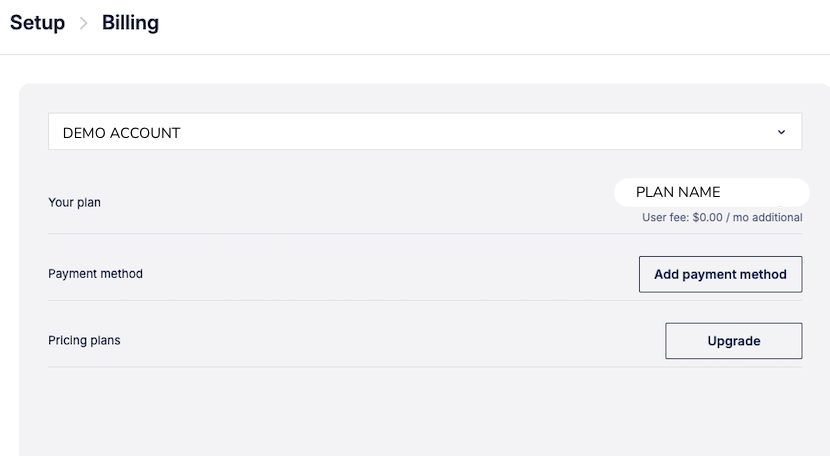
Task: Open the DEMO ACCOUNT dropdown
Action: [424, 132]
